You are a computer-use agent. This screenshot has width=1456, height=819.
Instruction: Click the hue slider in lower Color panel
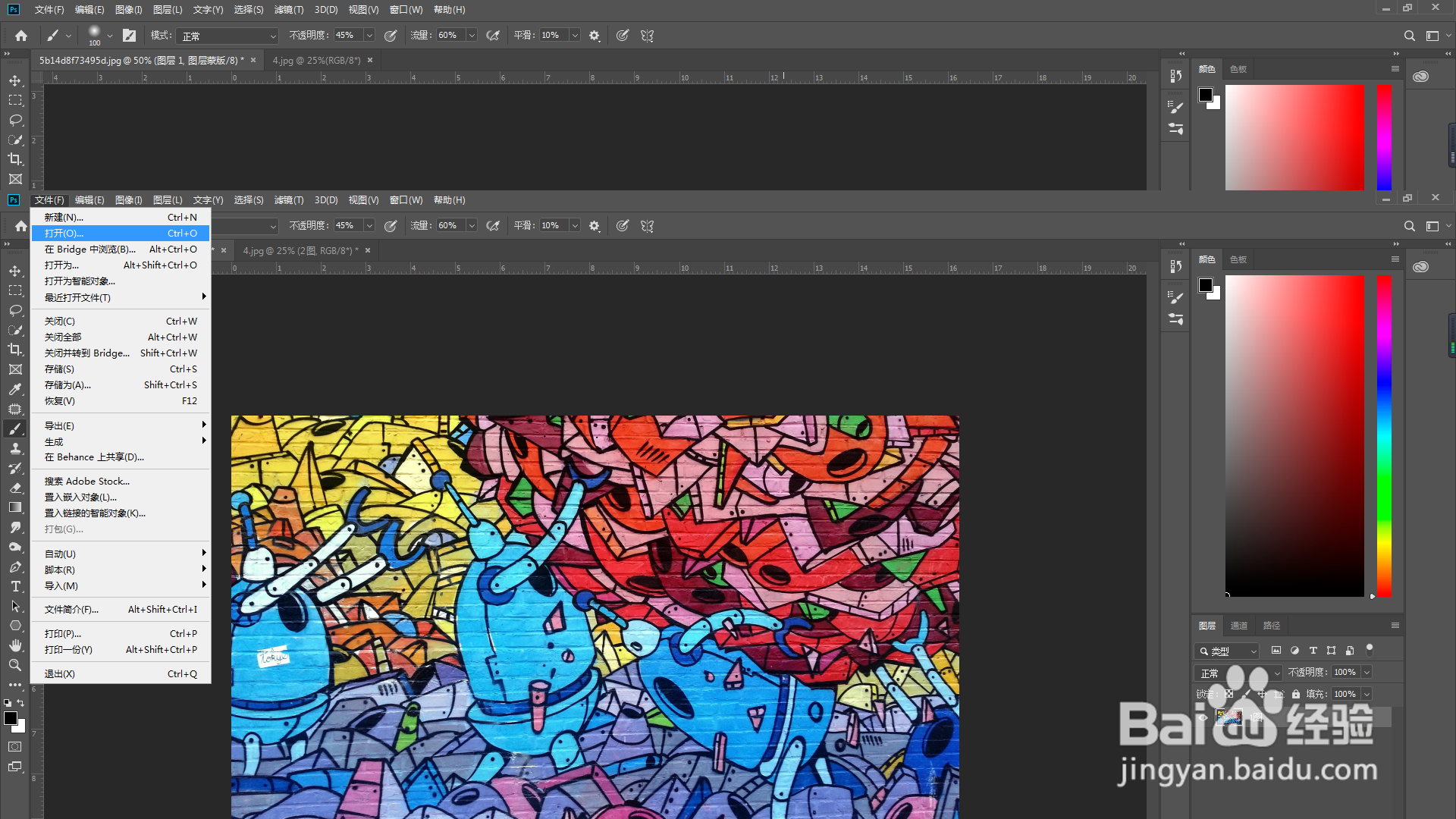[1384, 436]
